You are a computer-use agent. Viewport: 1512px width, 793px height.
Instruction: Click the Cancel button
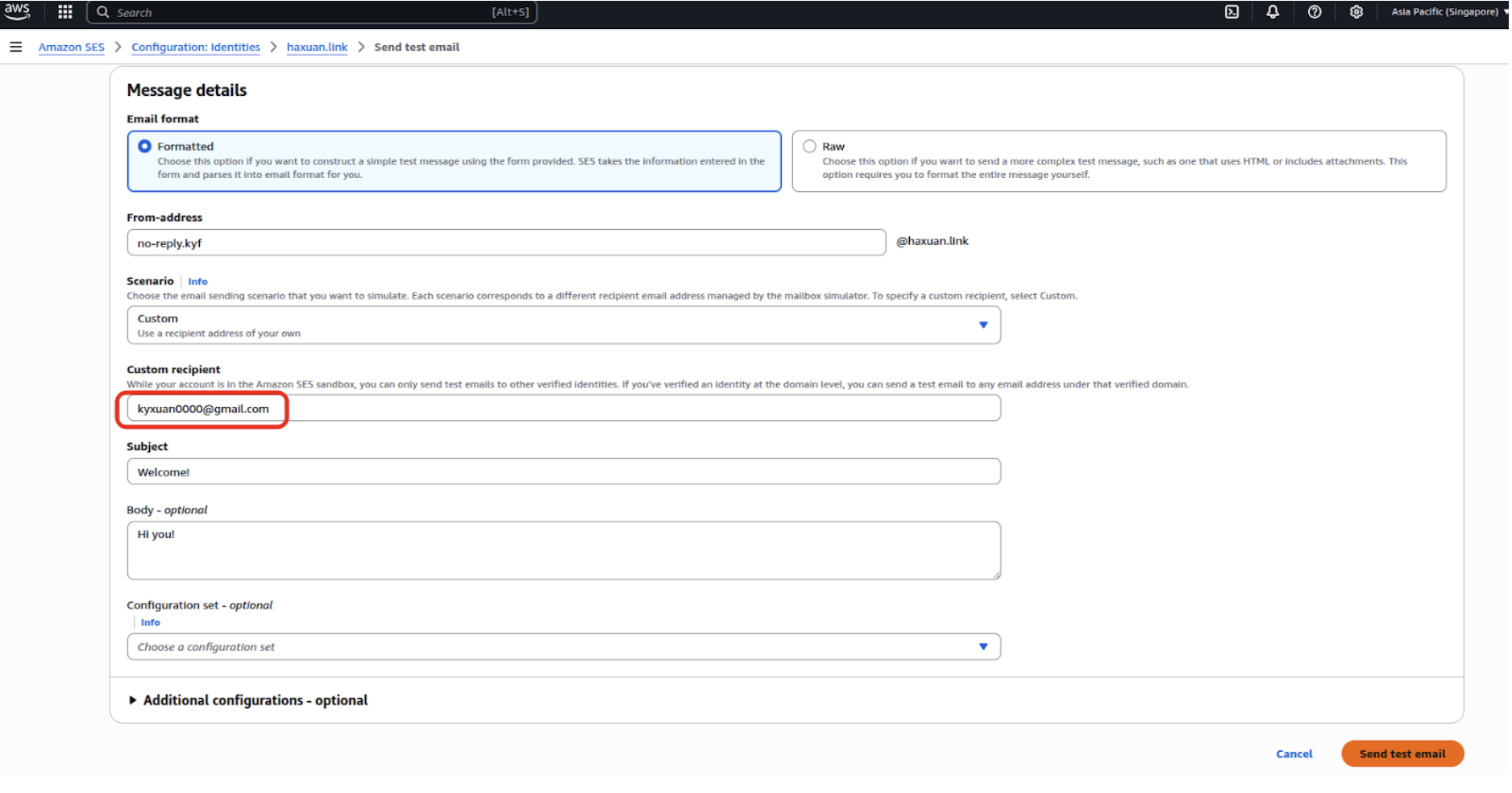pyautogui.click(x=1294, y=754)
